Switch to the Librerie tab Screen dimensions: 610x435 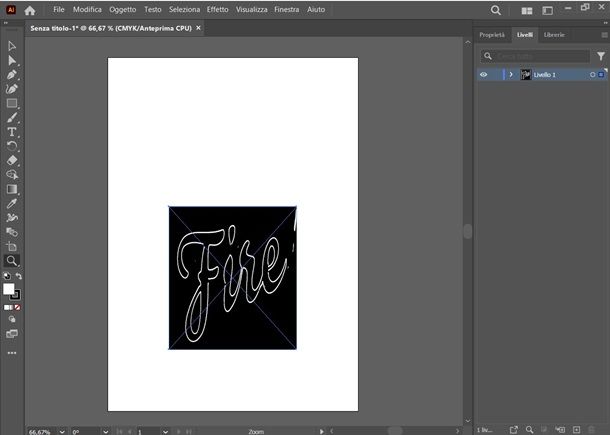click(554, 35)
